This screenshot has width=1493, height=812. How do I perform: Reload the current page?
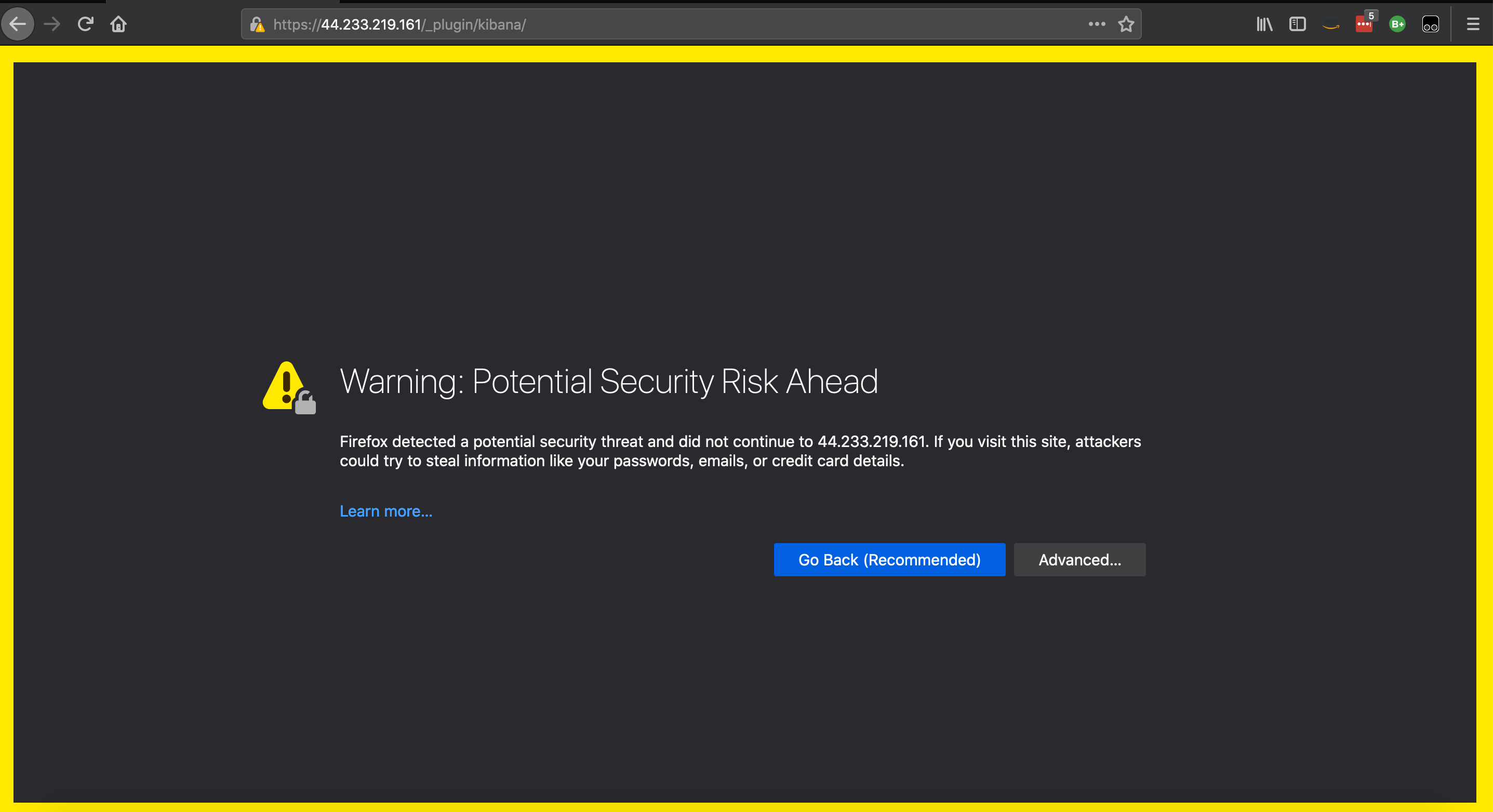pyautogui.click(x=85, y=24)
